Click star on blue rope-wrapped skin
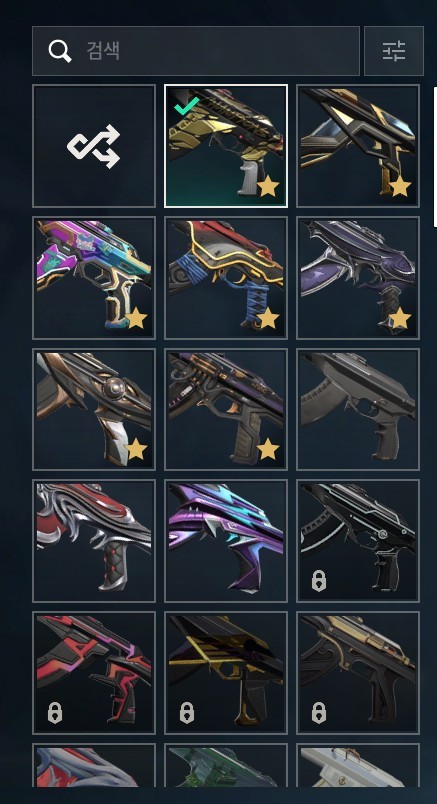Viewport: 437px width, 804px height. 268,319
